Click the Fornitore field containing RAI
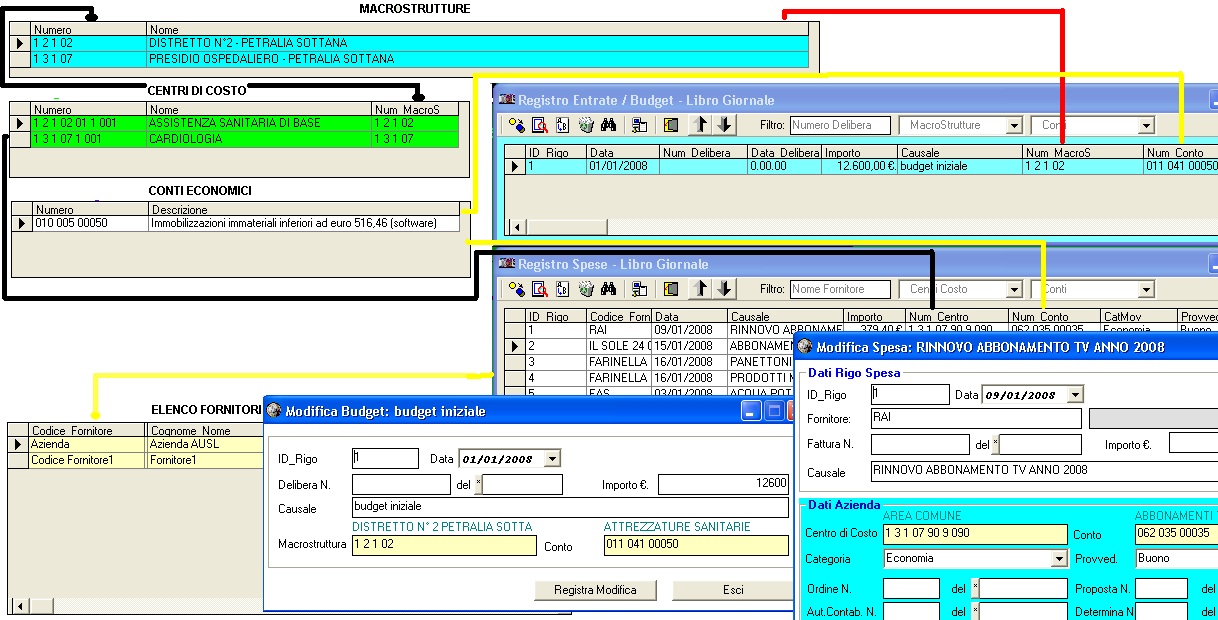Screen dimensions: 1218x620 (x=976, y=418)
